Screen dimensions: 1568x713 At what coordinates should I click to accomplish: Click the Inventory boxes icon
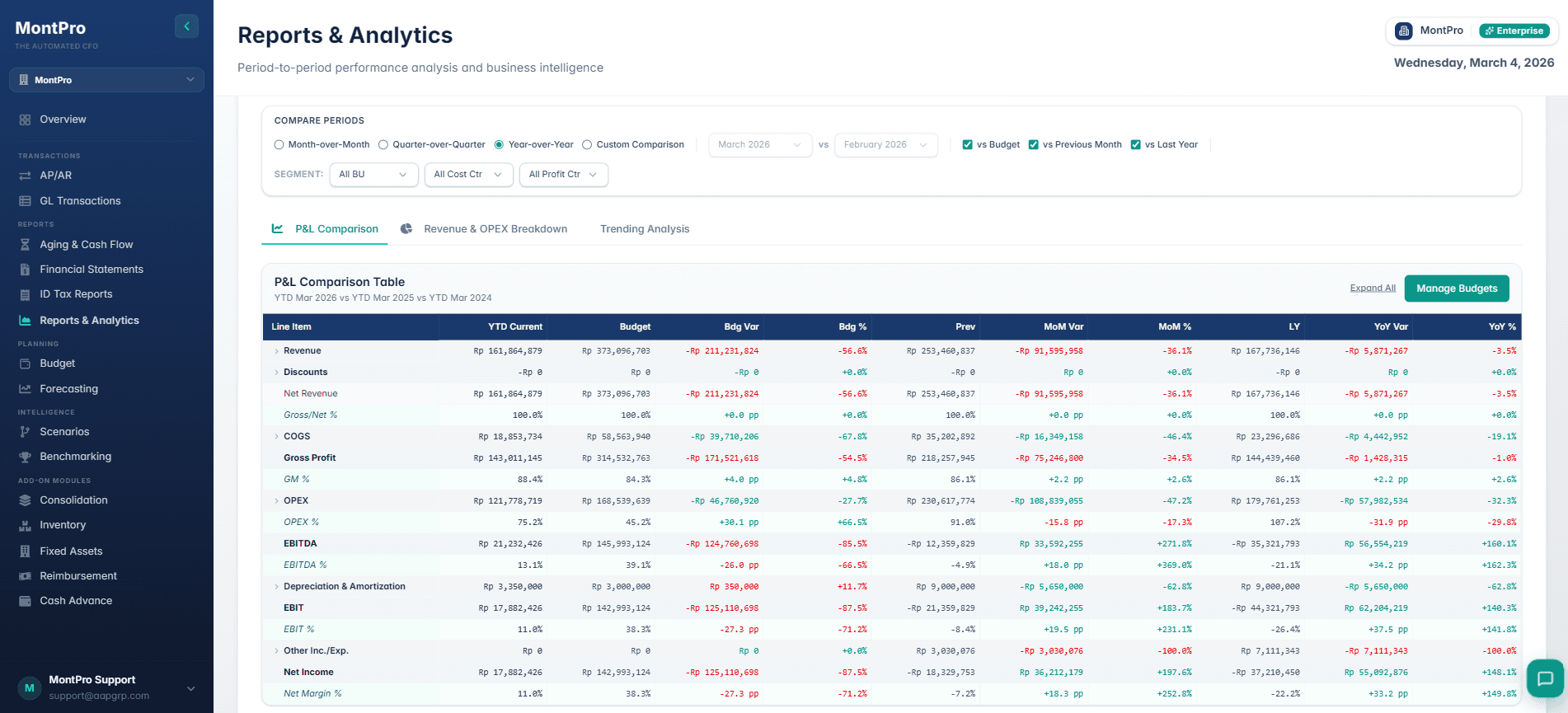coord(25,525)
